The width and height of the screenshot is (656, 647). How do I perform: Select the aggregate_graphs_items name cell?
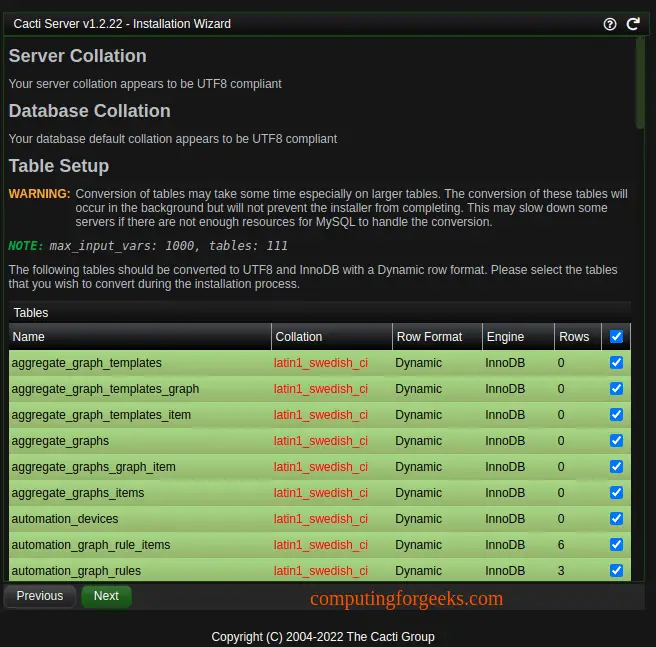(x=78, y=493)
